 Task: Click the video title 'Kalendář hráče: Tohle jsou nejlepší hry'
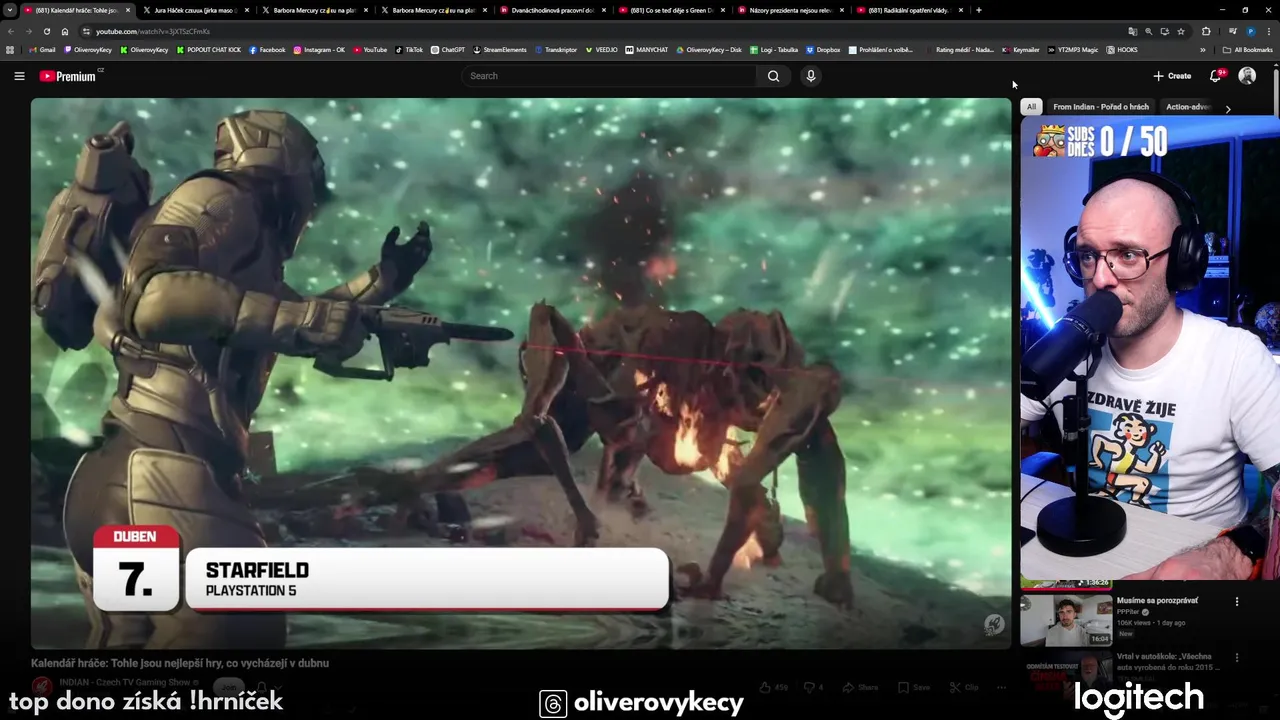click(180, 663)
